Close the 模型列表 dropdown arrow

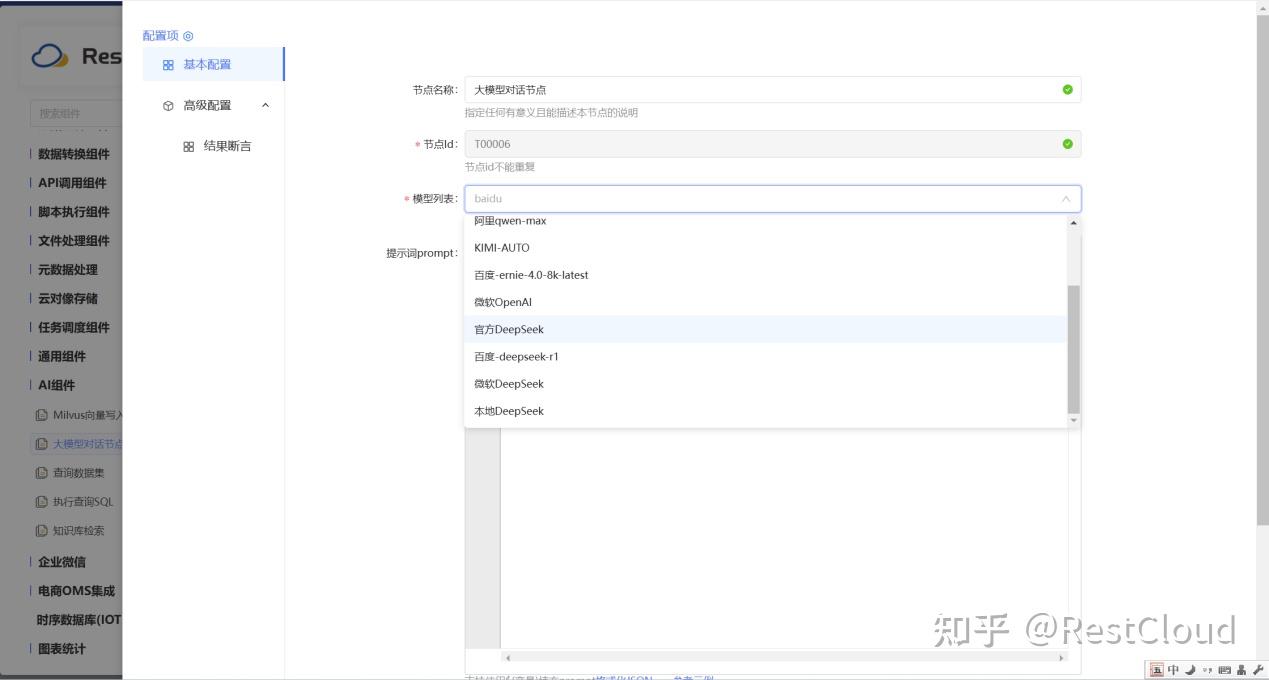[x=1063, y=199]
